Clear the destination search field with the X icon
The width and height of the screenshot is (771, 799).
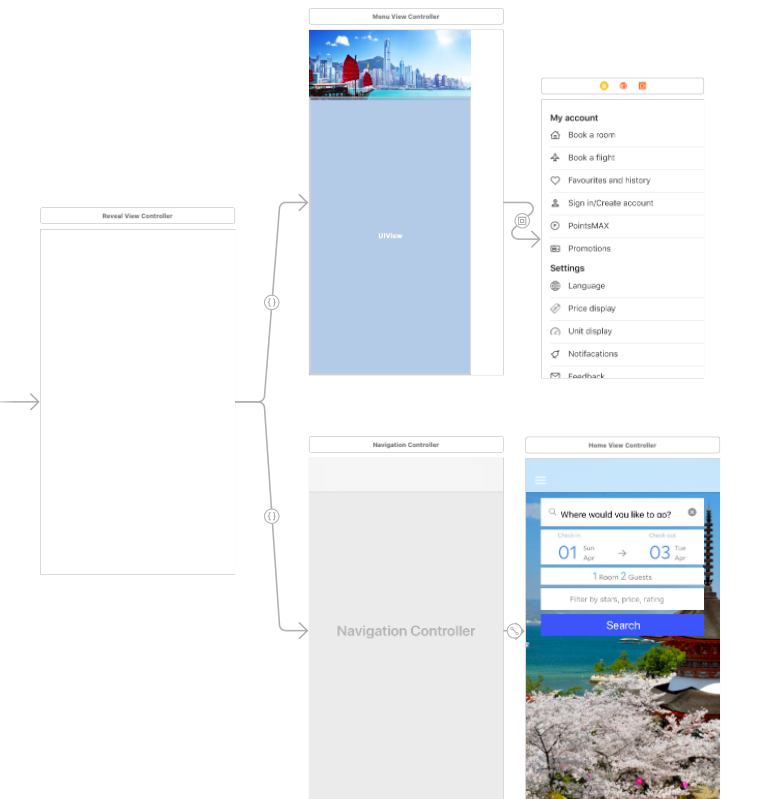point(692,512)
